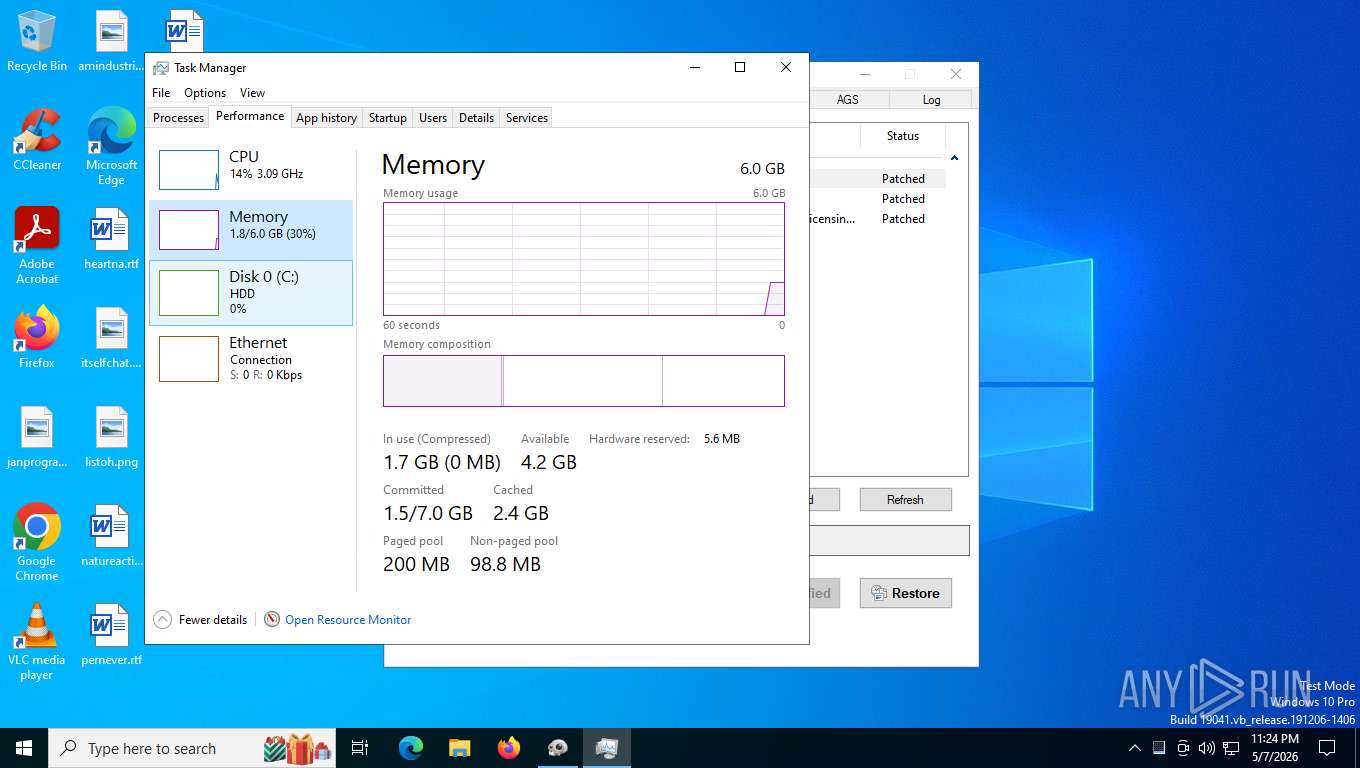
Task: Open the natureacti document icon
Action: coord(112,536)
